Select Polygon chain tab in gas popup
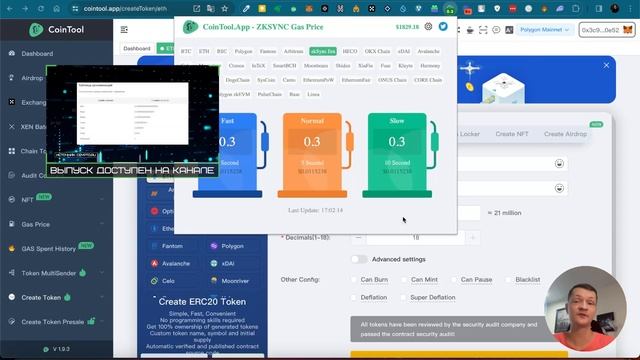The image size is (640, 360). tap(243, 51)
